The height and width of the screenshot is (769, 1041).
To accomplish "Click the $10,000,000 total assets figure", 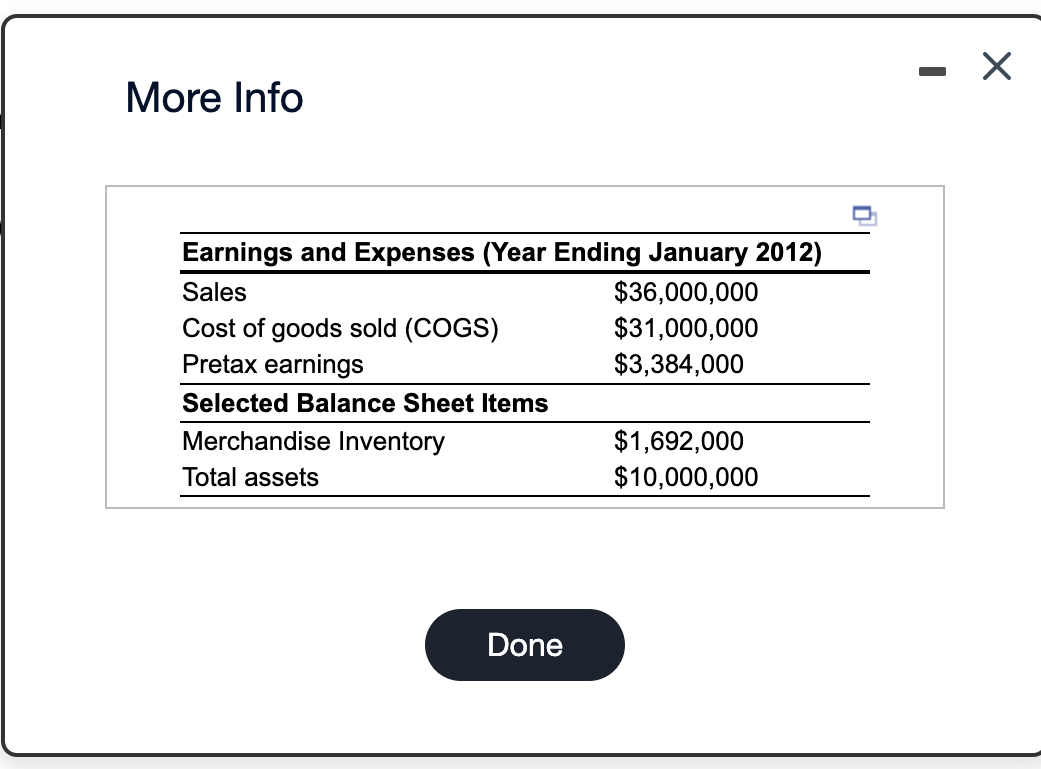I will [686, 477].
